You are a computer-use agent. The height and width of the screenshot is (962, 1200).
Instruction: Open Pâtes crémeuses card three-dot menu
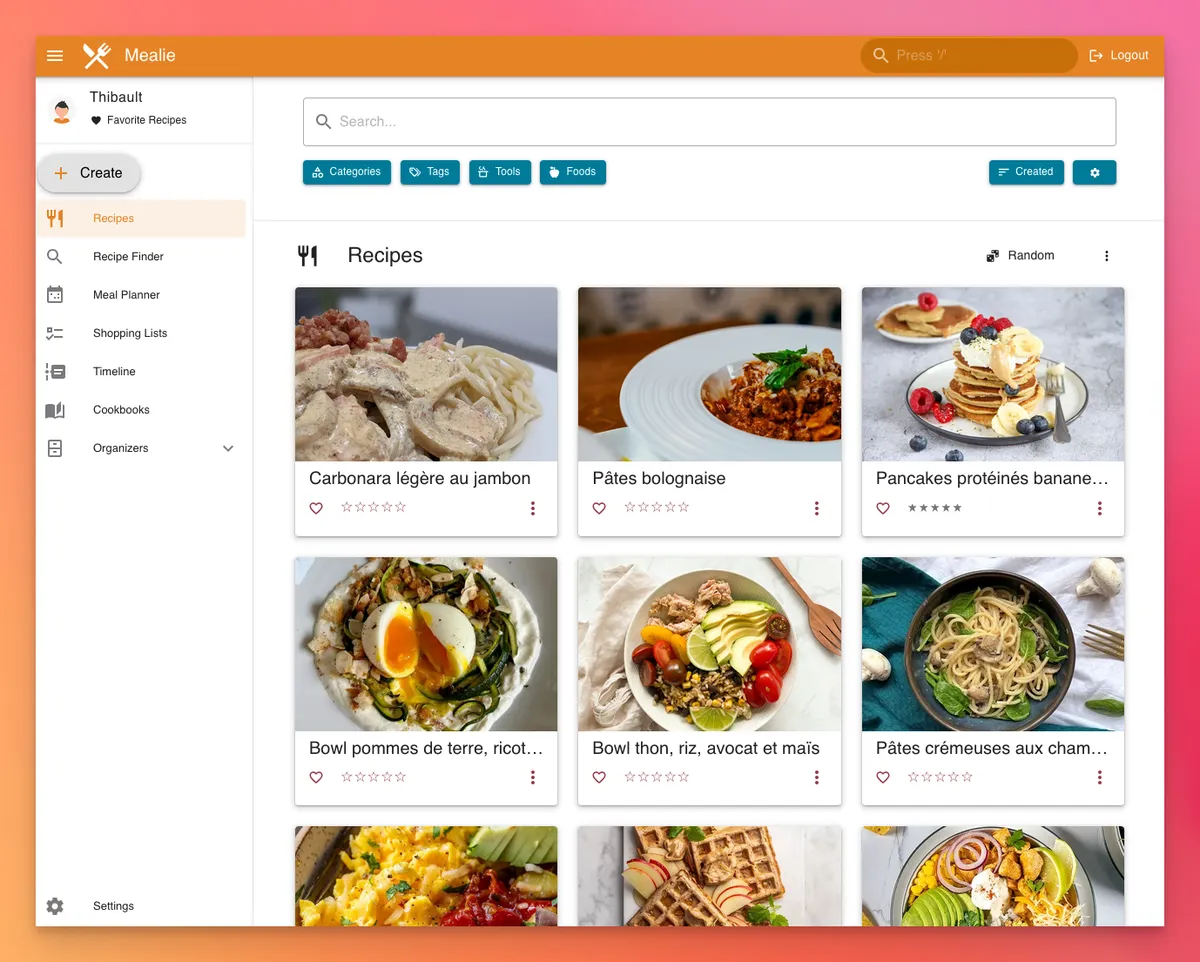(1099, 777)
